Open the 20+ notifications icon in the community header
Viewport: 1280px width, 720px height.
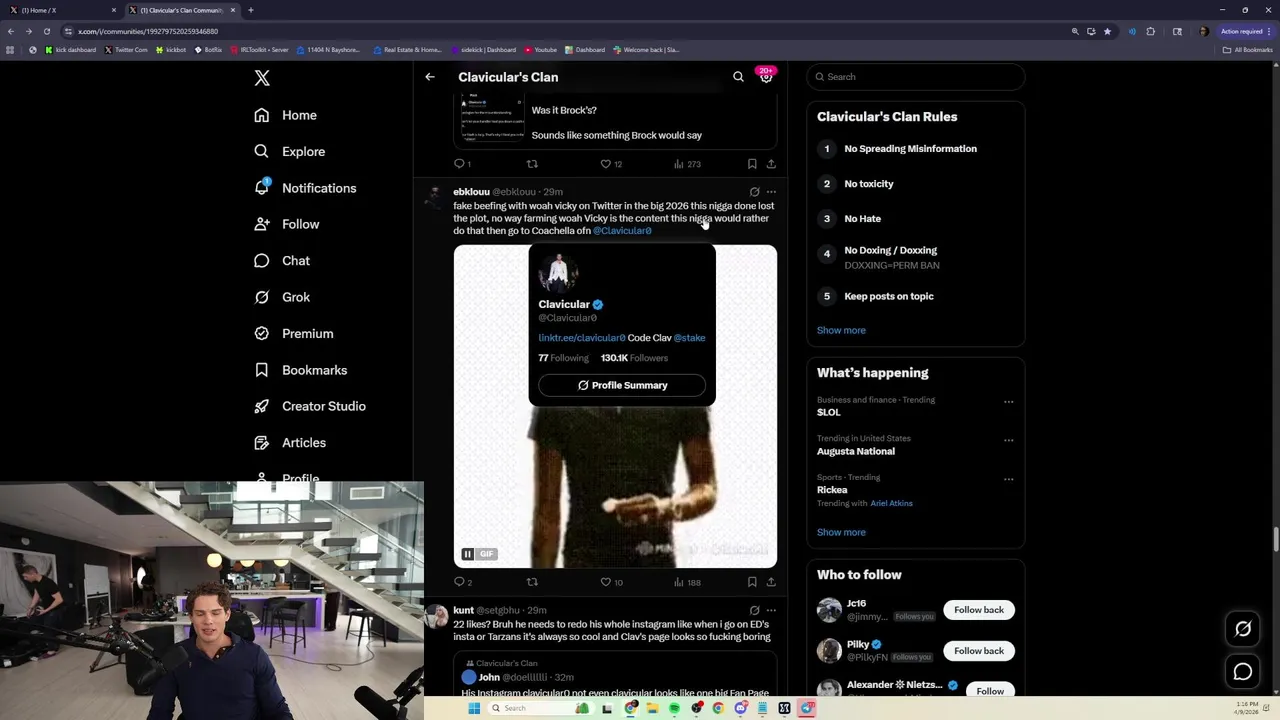pos(766,76)
